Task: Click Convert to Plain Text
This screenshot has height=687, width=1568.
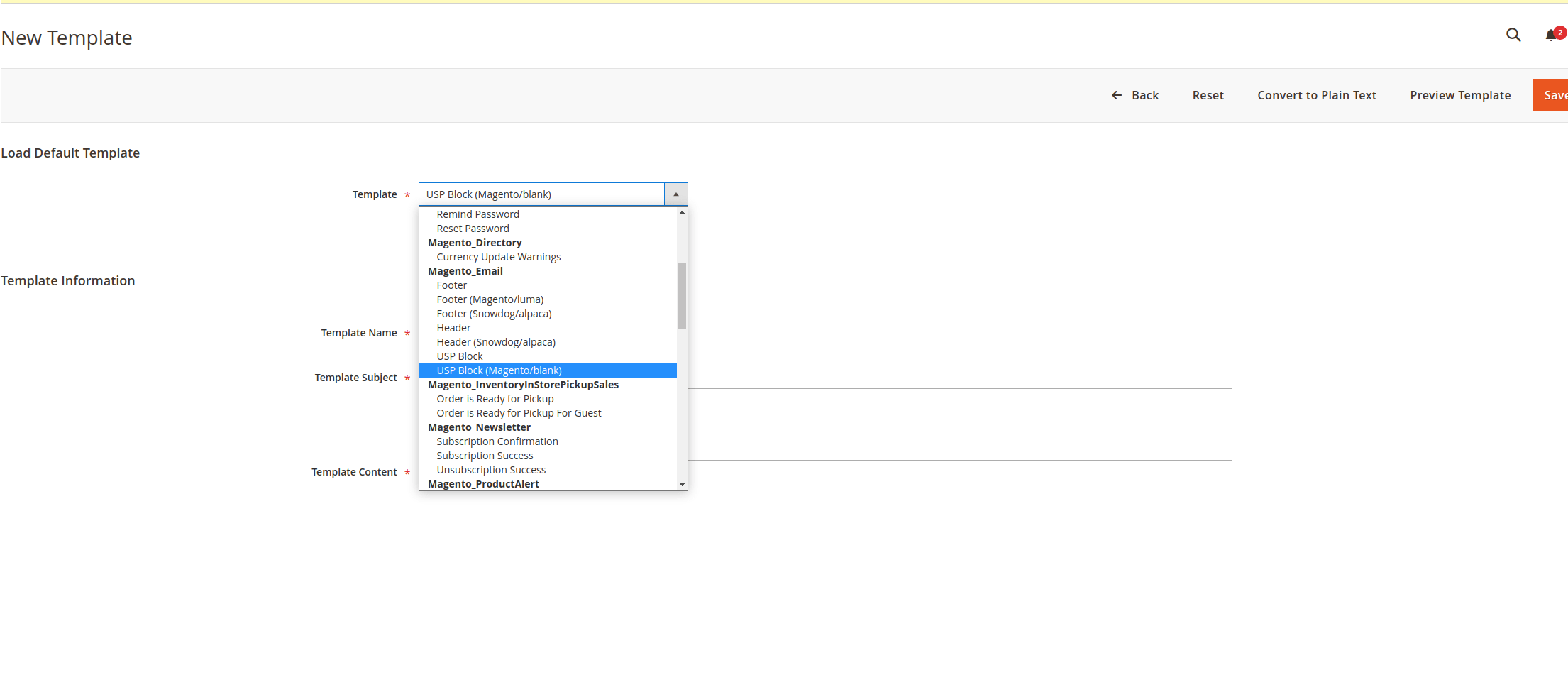Action: 1317,94
